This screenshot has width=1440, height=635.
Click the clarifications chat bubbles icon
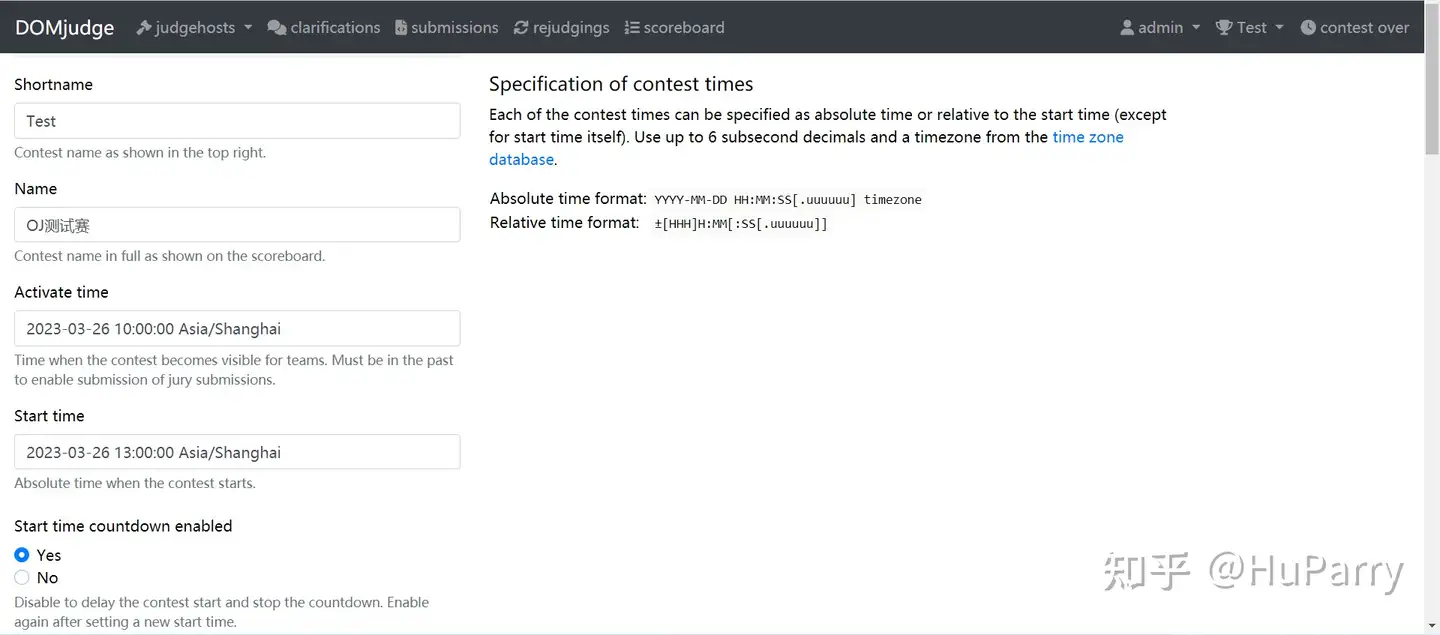(x=277, y=28)
